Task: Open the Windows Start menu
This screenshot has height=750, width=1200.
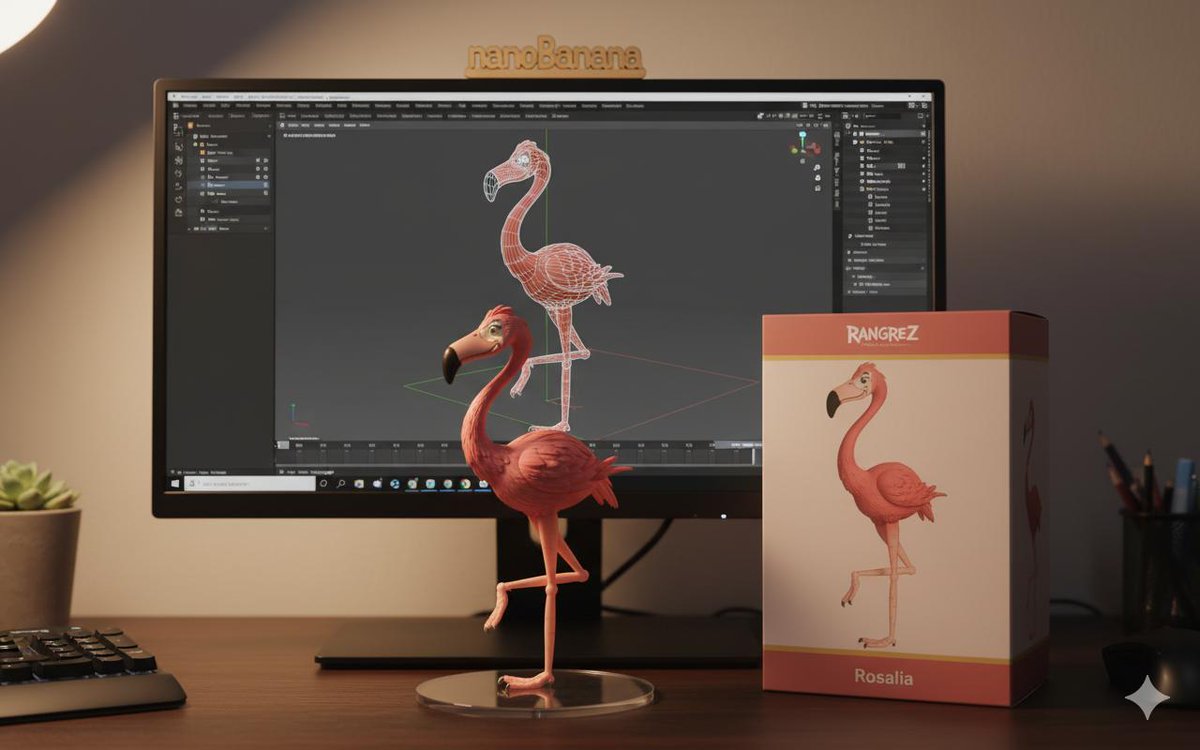Action: coord(175,484)
